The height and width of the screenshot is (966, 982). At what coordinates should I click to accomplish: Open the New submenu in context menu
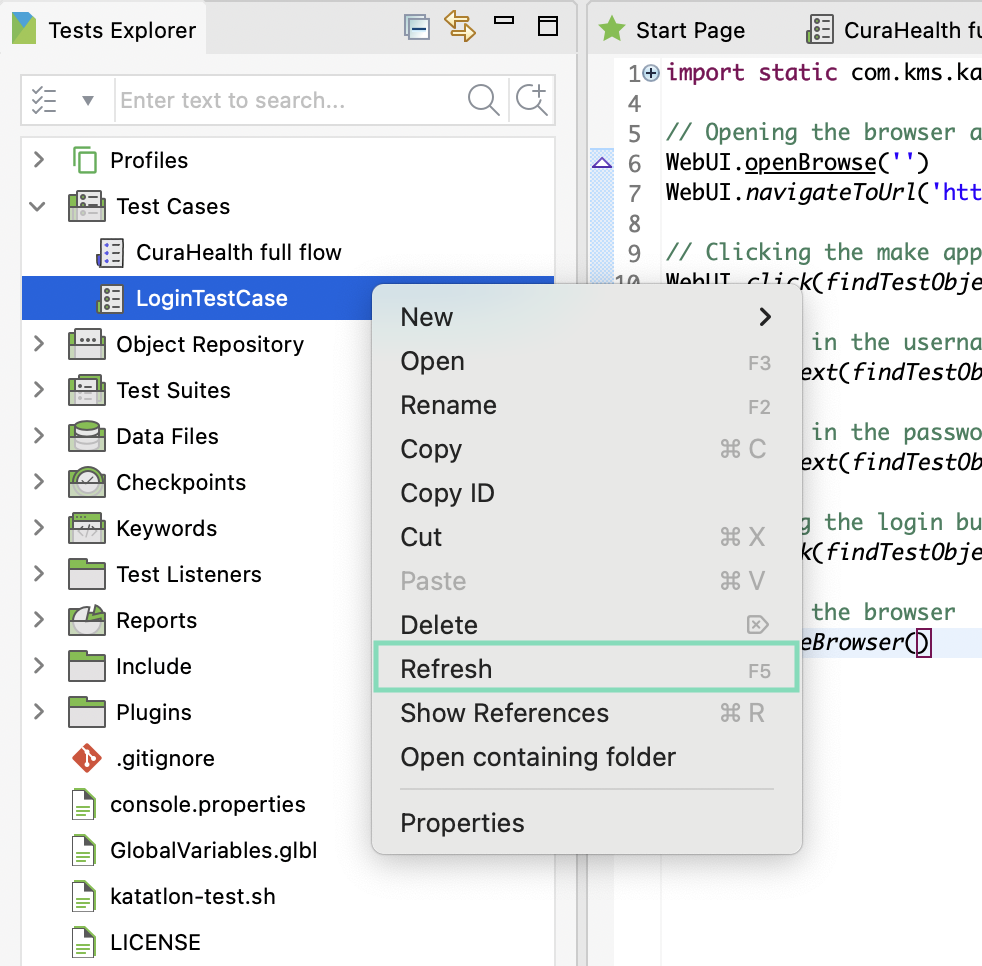pos(587,317)
